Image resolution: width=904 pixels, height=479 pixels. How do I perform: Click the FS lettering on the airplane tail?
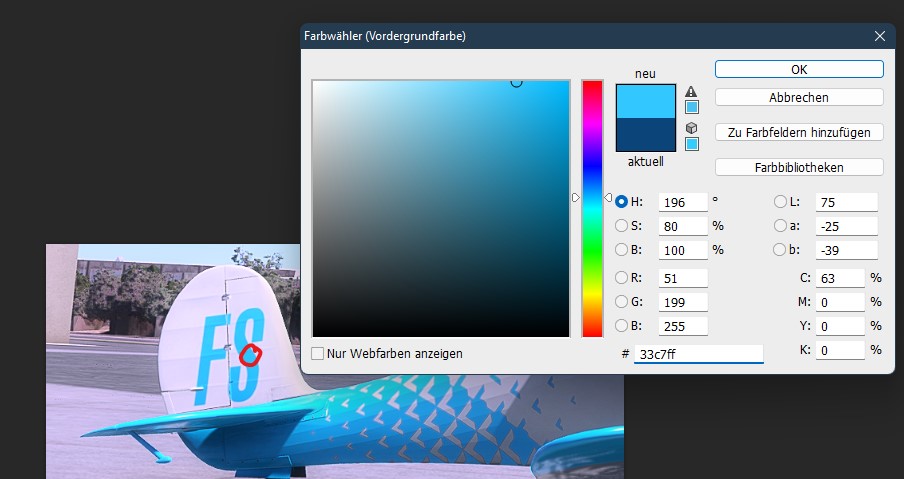230,356
